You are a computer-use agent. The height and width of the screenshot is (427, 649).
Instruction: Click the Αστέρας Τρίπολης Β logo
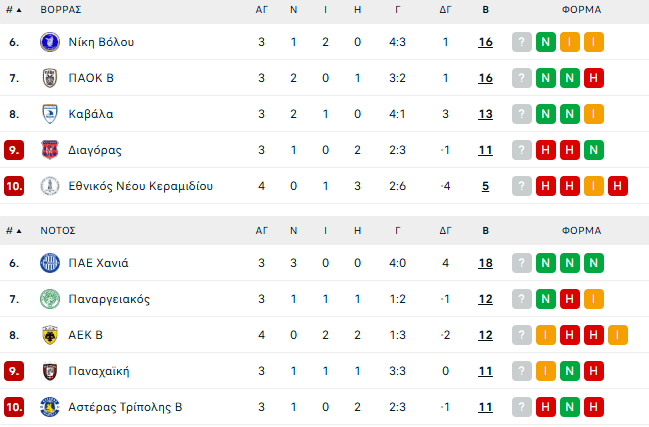(49, 407)
